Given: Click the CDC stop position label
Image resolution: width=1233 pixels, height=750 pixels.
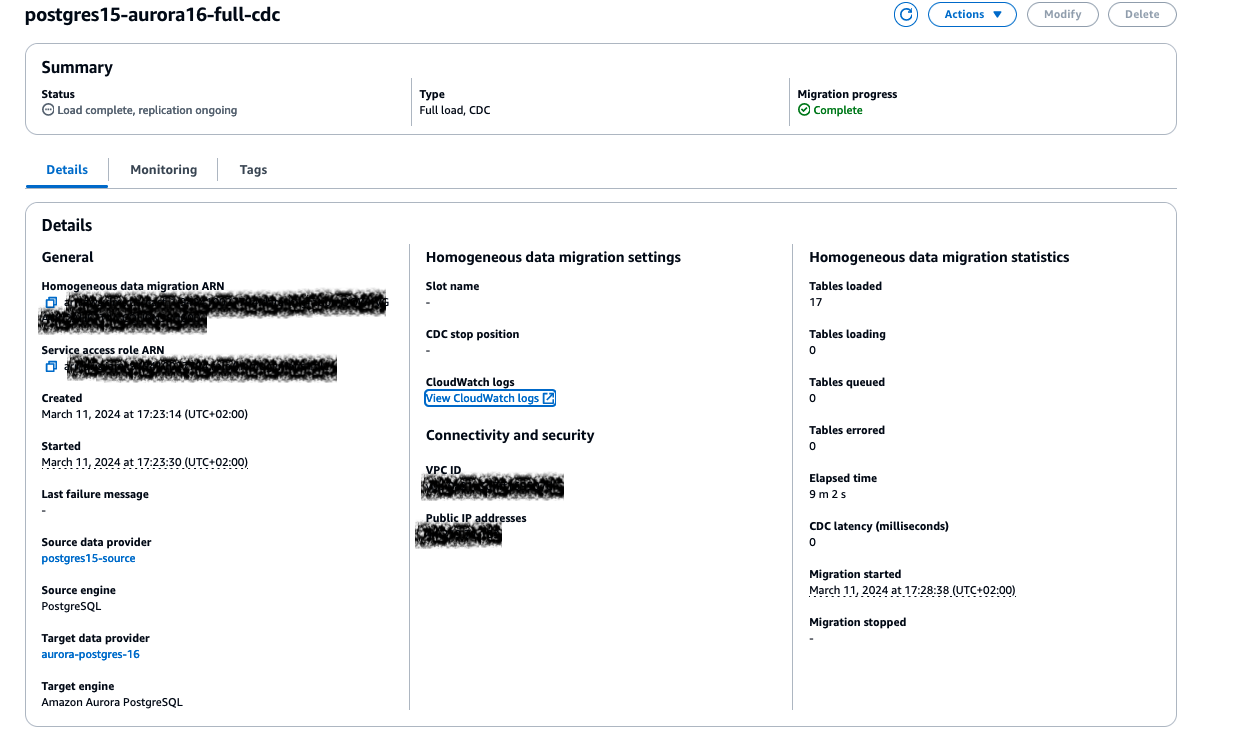Looking at the screenshot, I should (473, 334).
